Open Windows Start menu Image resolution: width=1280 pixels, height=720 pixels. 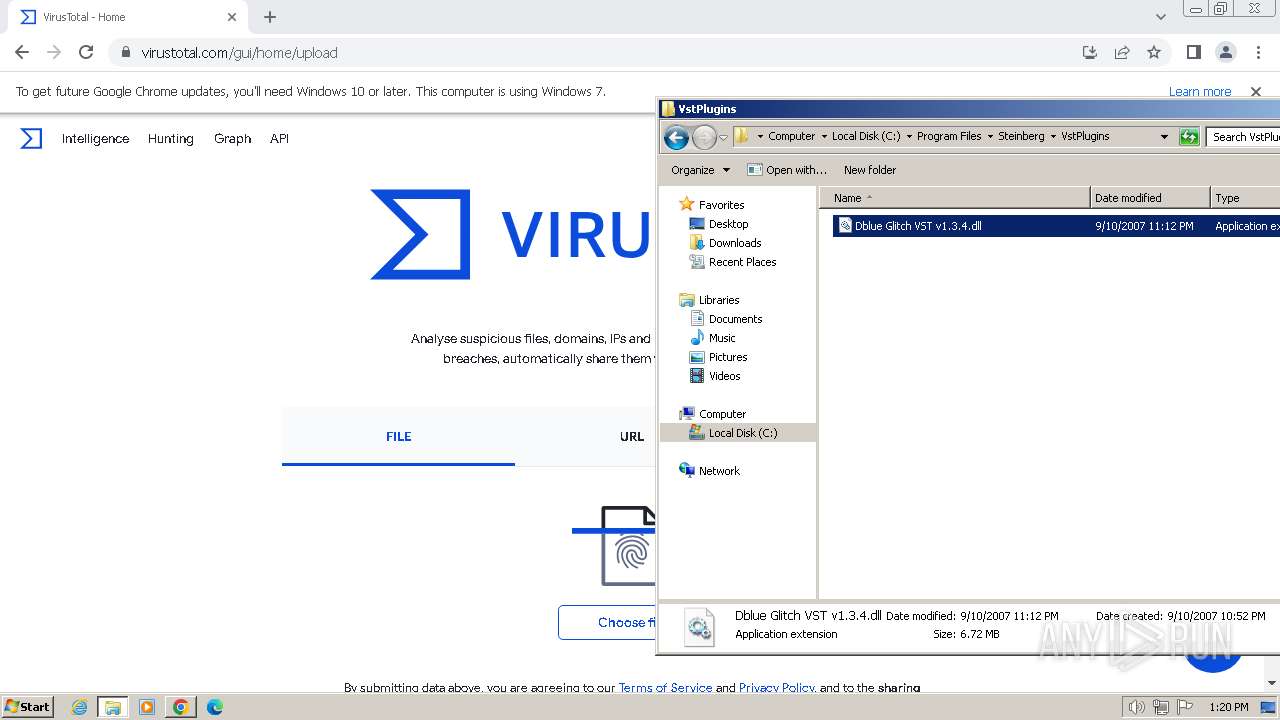pyautogui.click(x=27, y=706)
